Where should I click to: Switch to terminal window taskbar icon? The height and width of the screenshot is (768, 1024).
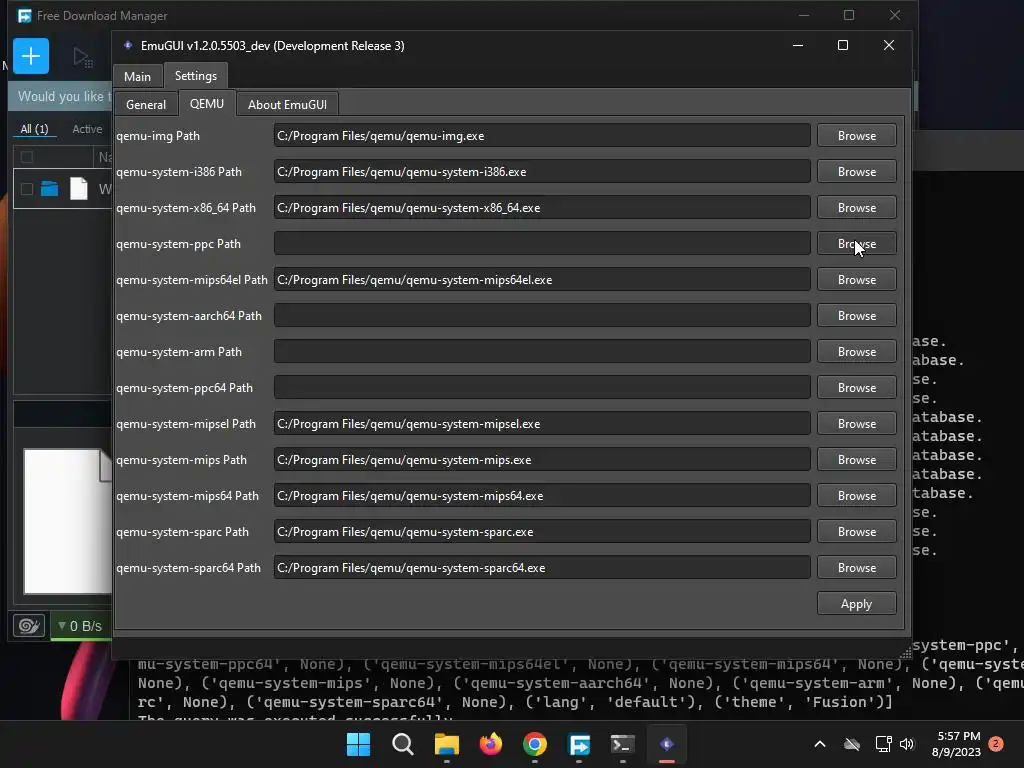click(622, 744)
